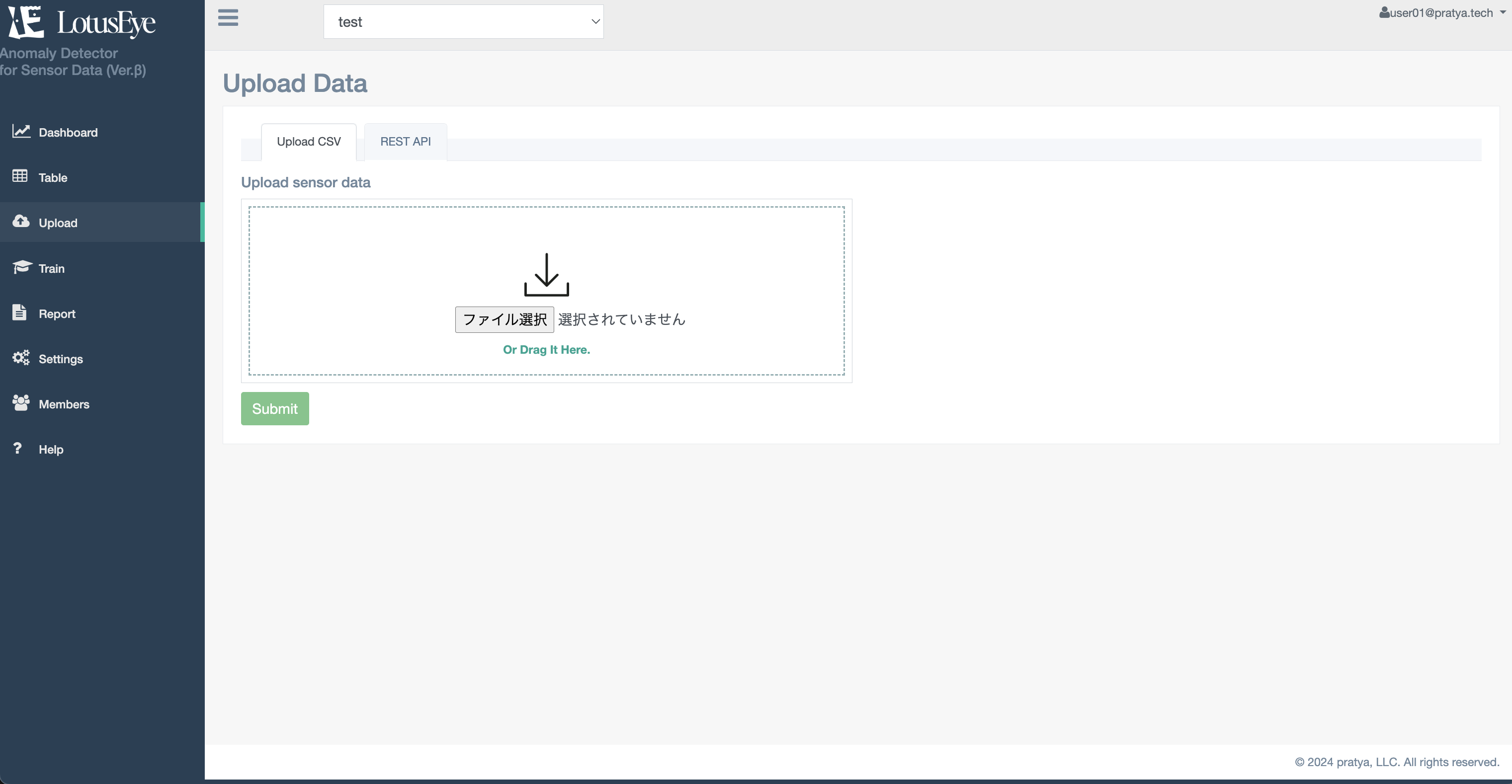Switch to the REST API tab
Viewport: 1512px width, 784px height.
[x=405, y=142]
